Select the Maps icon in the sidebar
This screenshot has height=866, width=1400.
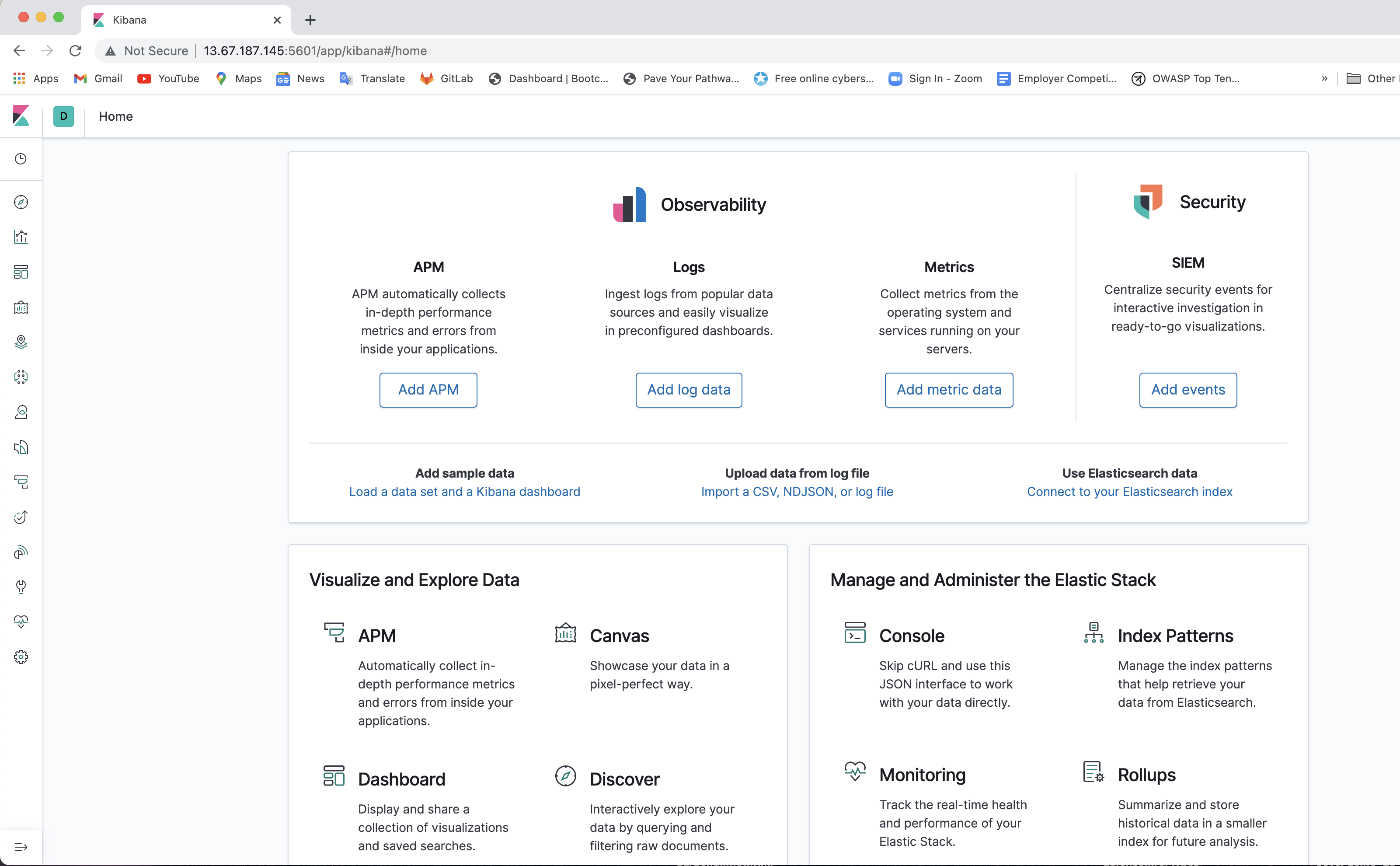(21, 342)
